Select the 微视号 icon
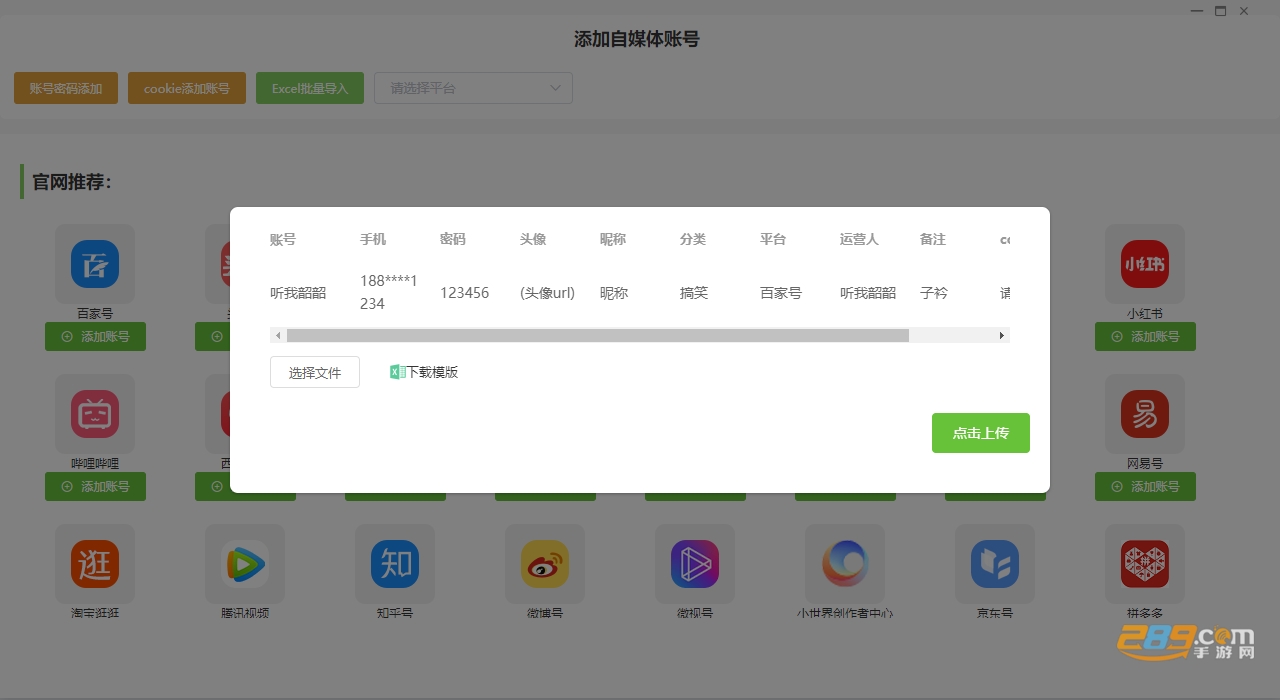This screenshot has width=1280, height=700. pyautogui.click(x=695, y=564)
